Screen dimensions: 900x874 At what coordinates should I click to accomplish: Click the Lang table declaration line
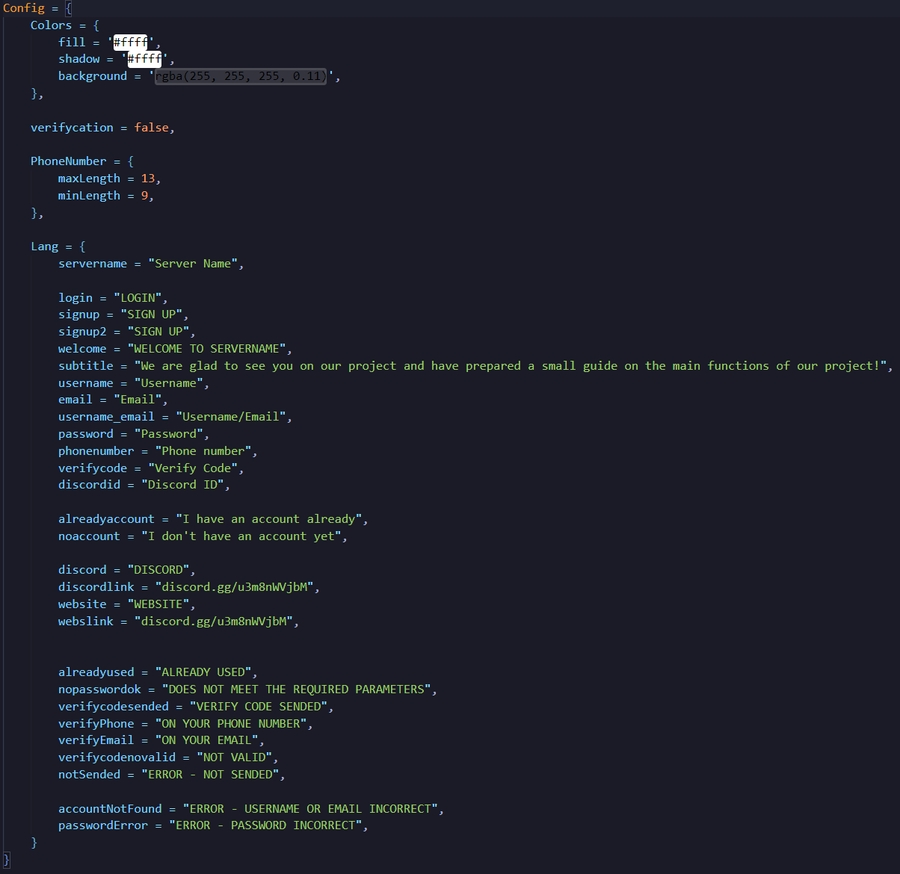coord(58,246)
